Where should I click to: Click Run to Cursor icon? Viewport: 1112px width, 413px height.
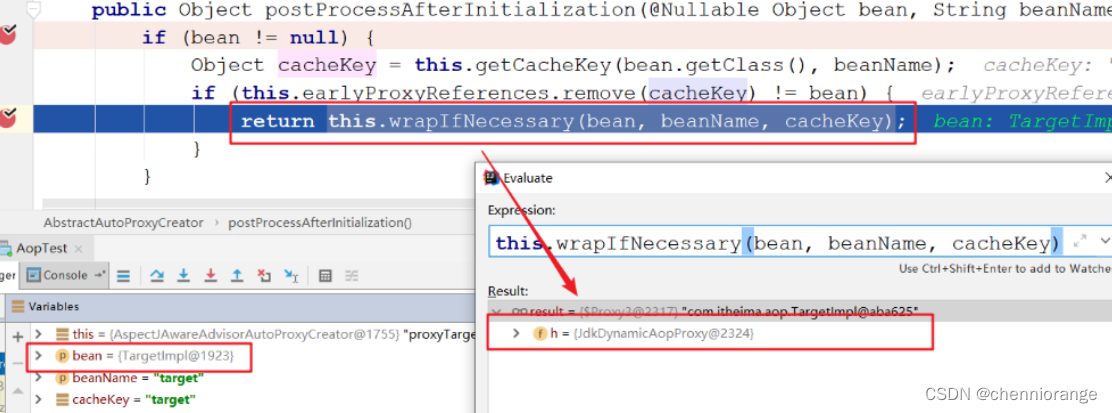[291, 276]
